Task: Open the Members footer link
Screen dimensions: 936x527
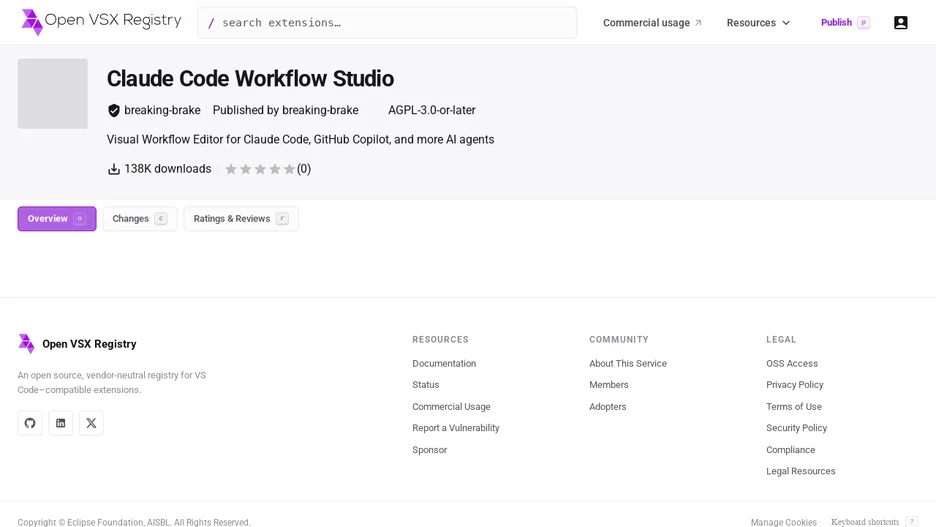Action: click(609, 385)
